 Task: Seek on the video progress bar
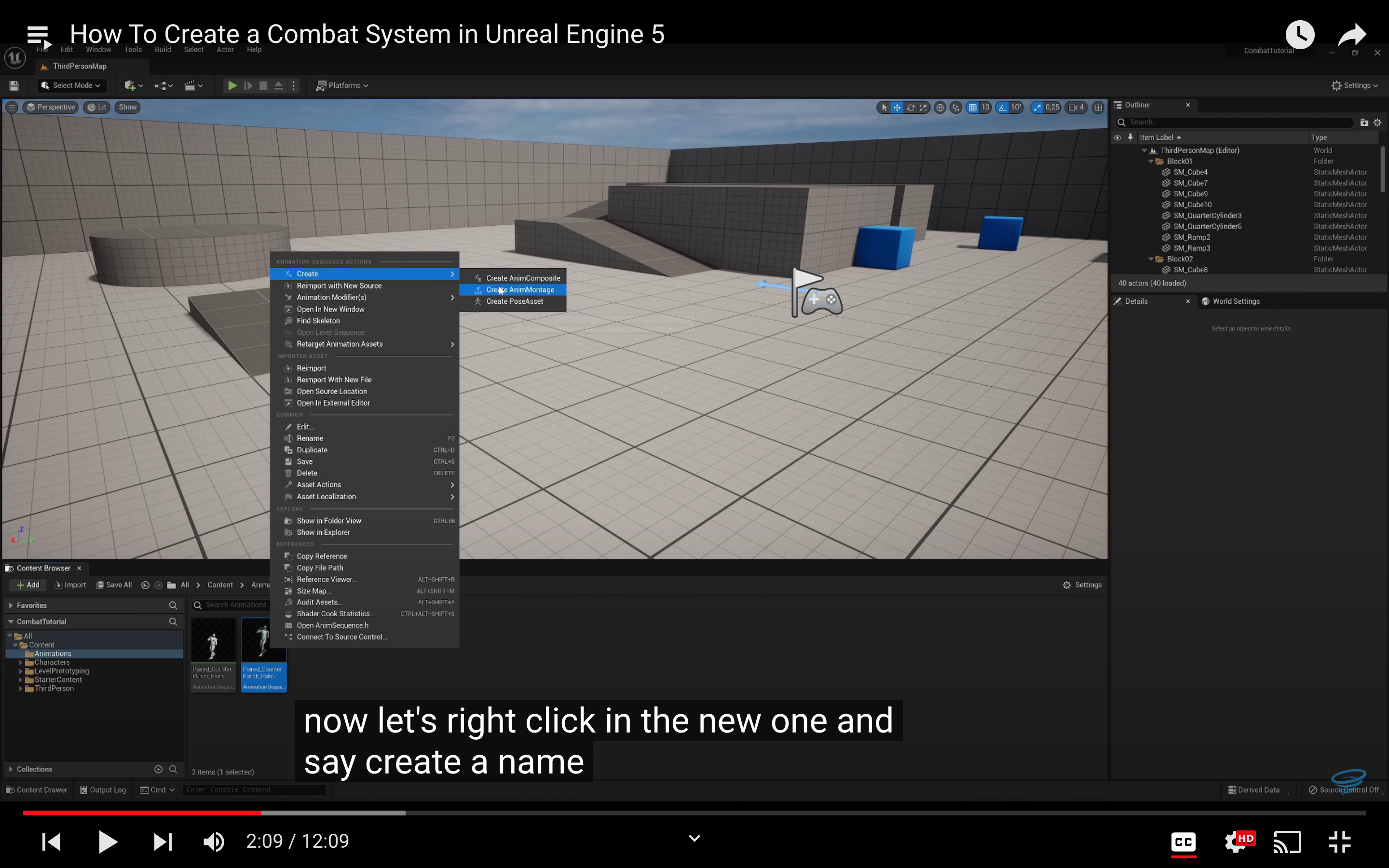(689, 813)
